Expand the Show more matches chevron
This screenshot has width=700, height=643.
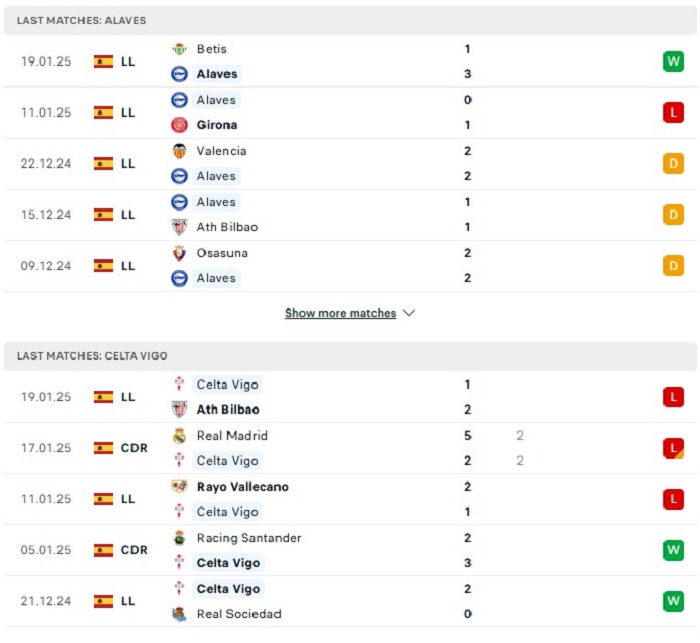coord(409,313)
